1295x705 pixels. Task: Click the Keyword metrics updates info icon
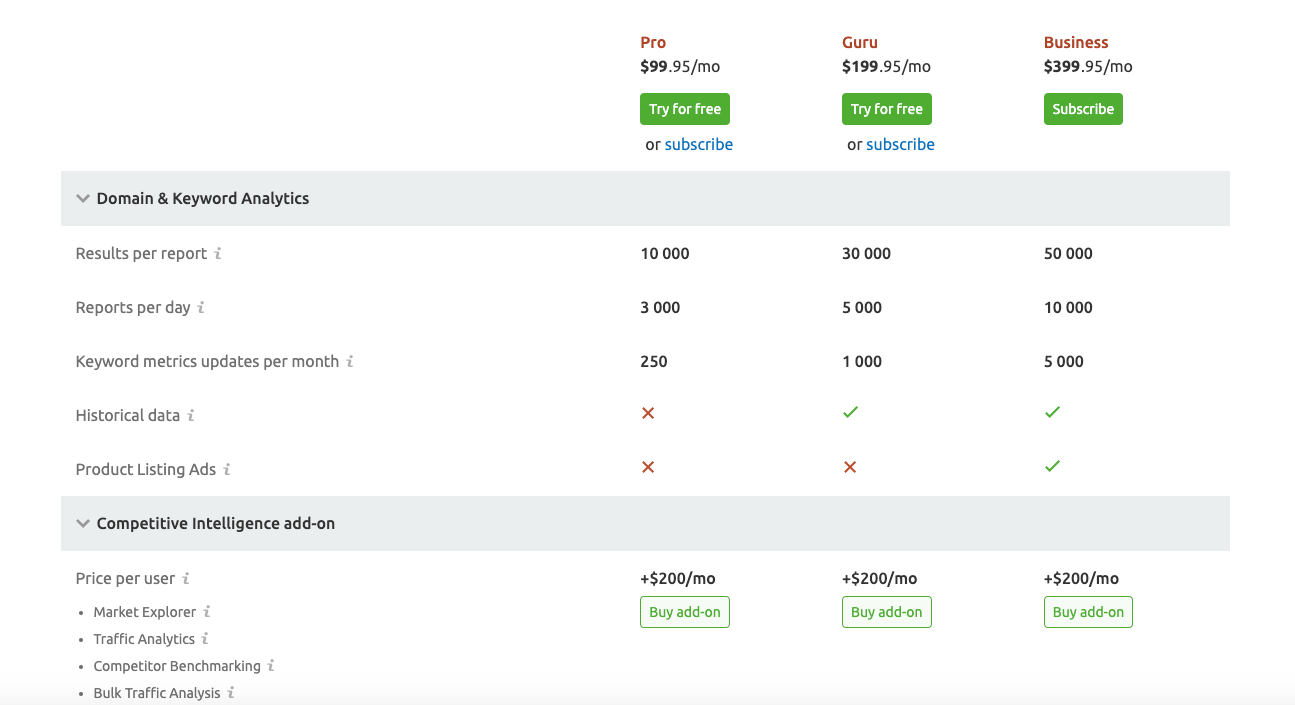click(x=351, y=361)
